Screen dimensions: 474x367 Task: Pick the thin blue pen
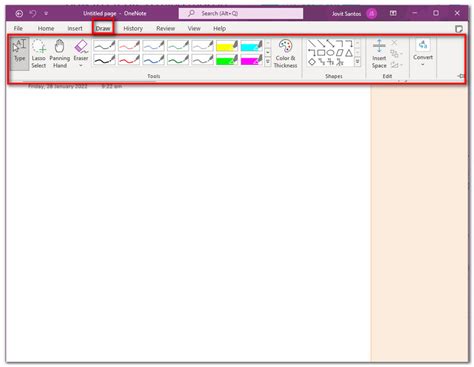[x=154, y=46]
